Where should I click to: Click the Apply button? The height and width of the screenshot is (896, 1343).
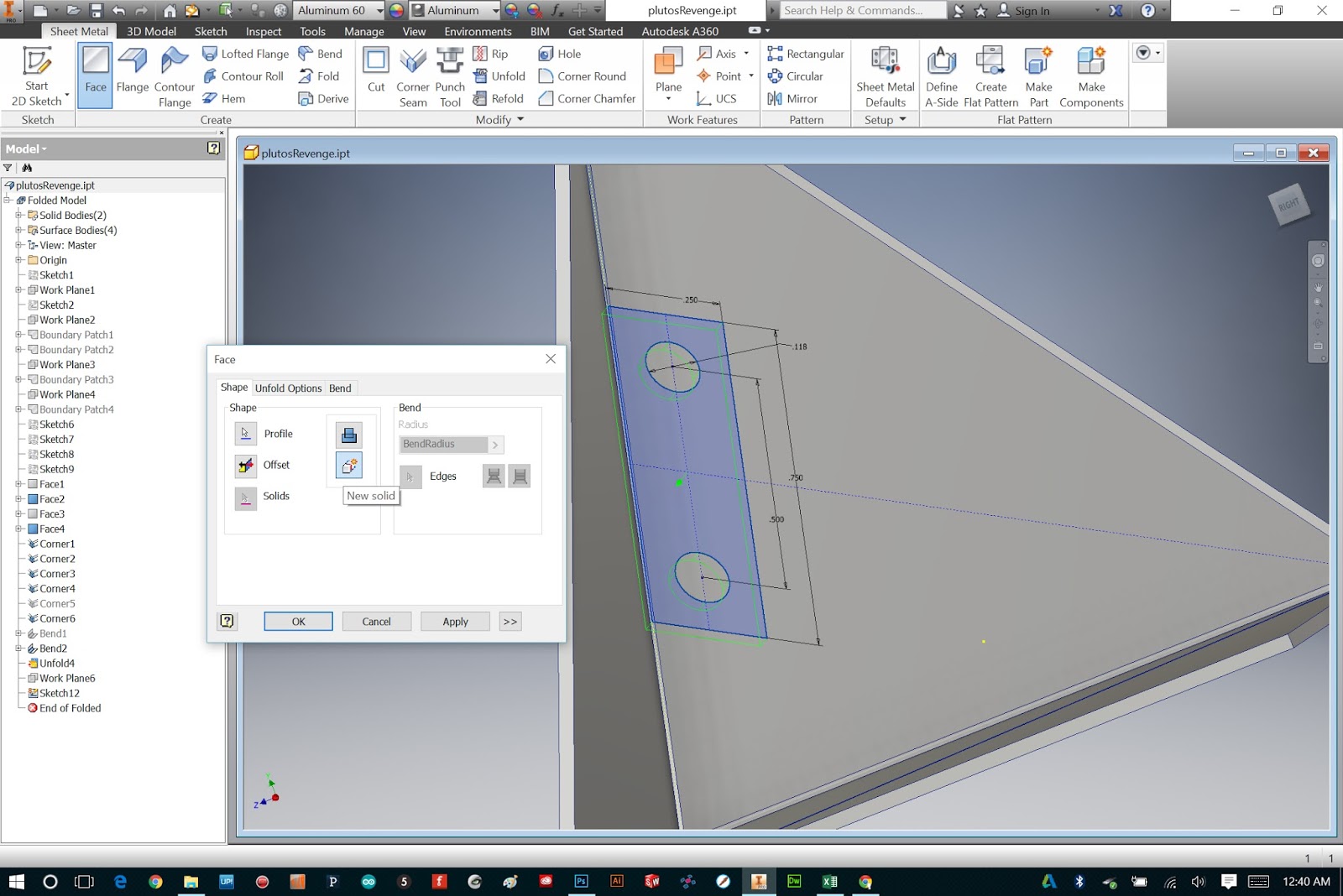(x=454, y=621)
